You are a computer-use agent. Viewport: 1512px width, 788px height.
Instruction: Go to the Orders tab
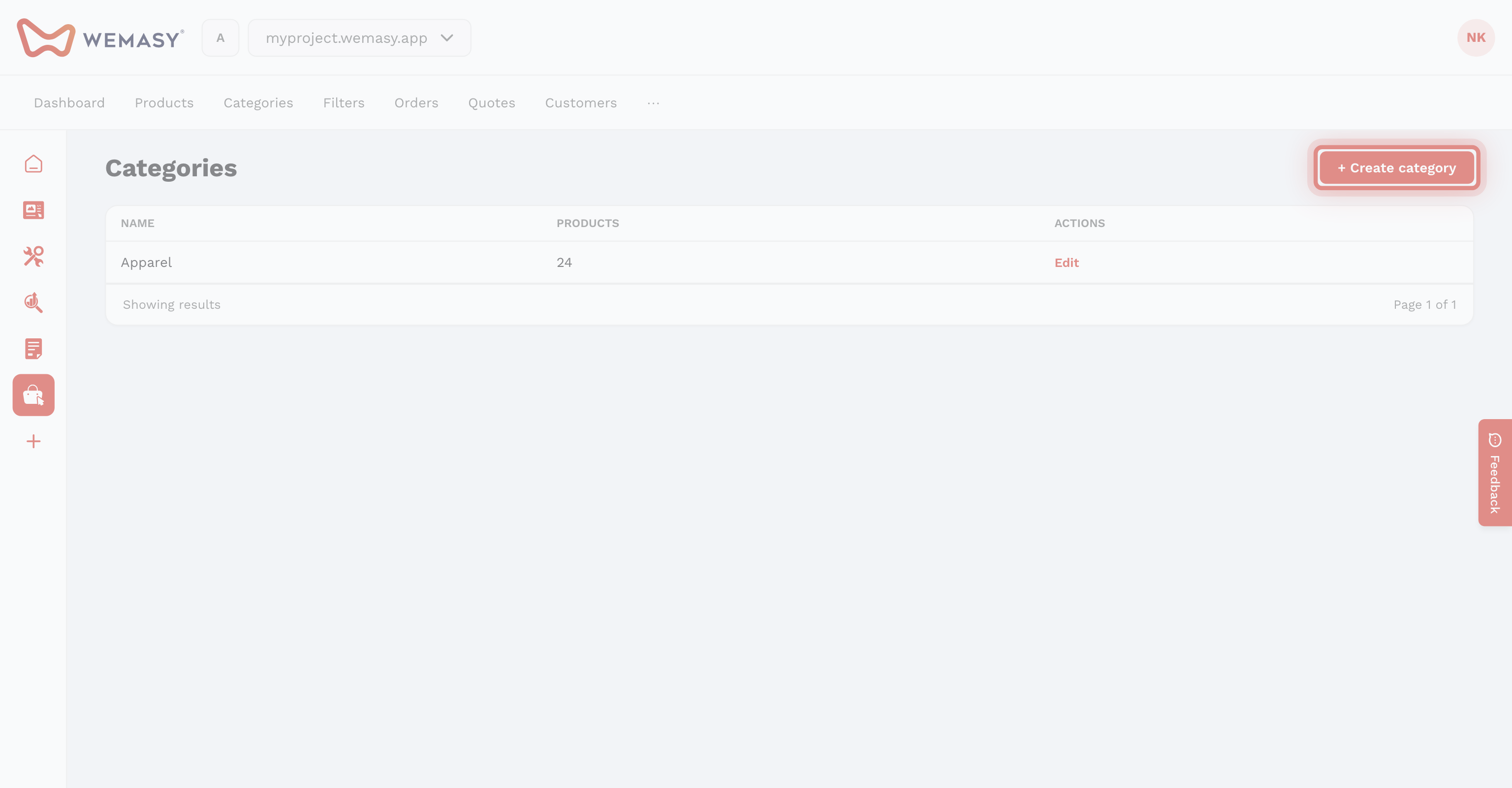416,103
